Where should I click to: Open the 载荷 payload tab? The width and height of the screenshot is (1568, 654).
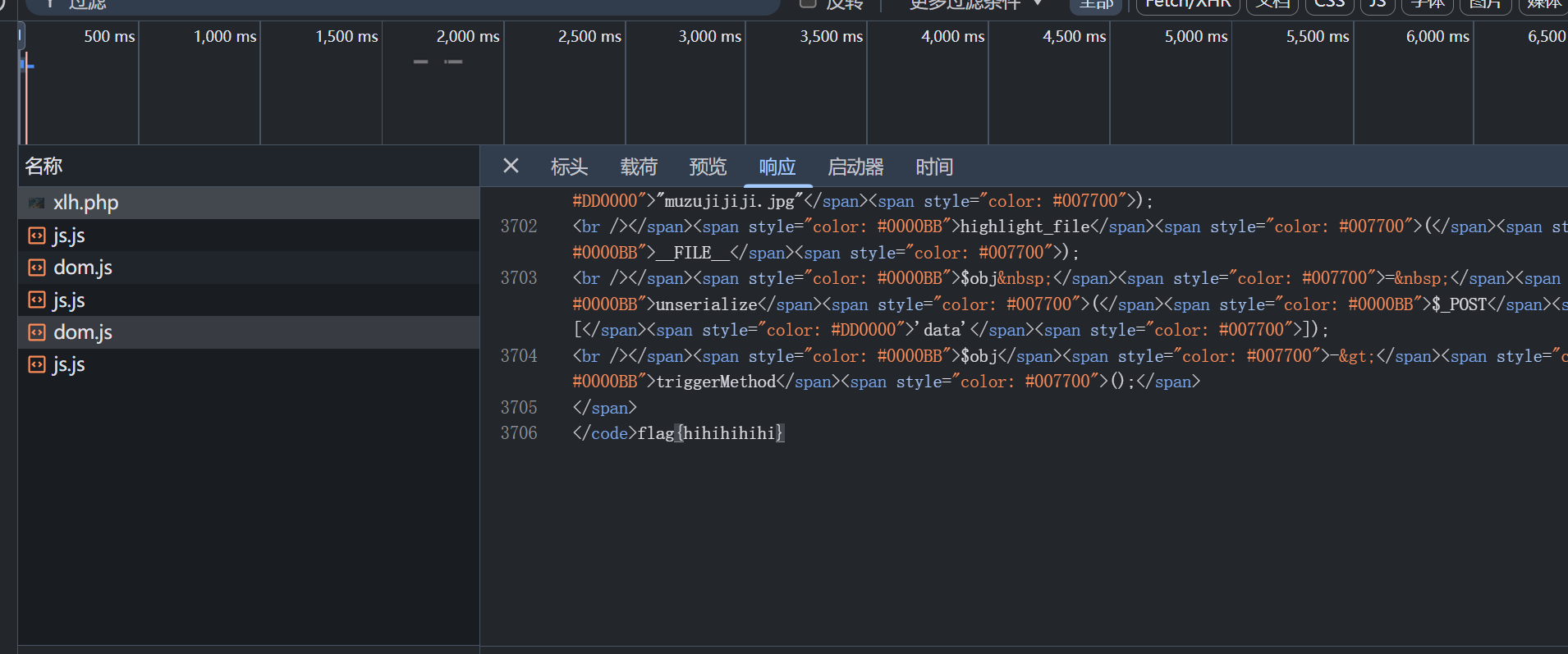[639, 167]
